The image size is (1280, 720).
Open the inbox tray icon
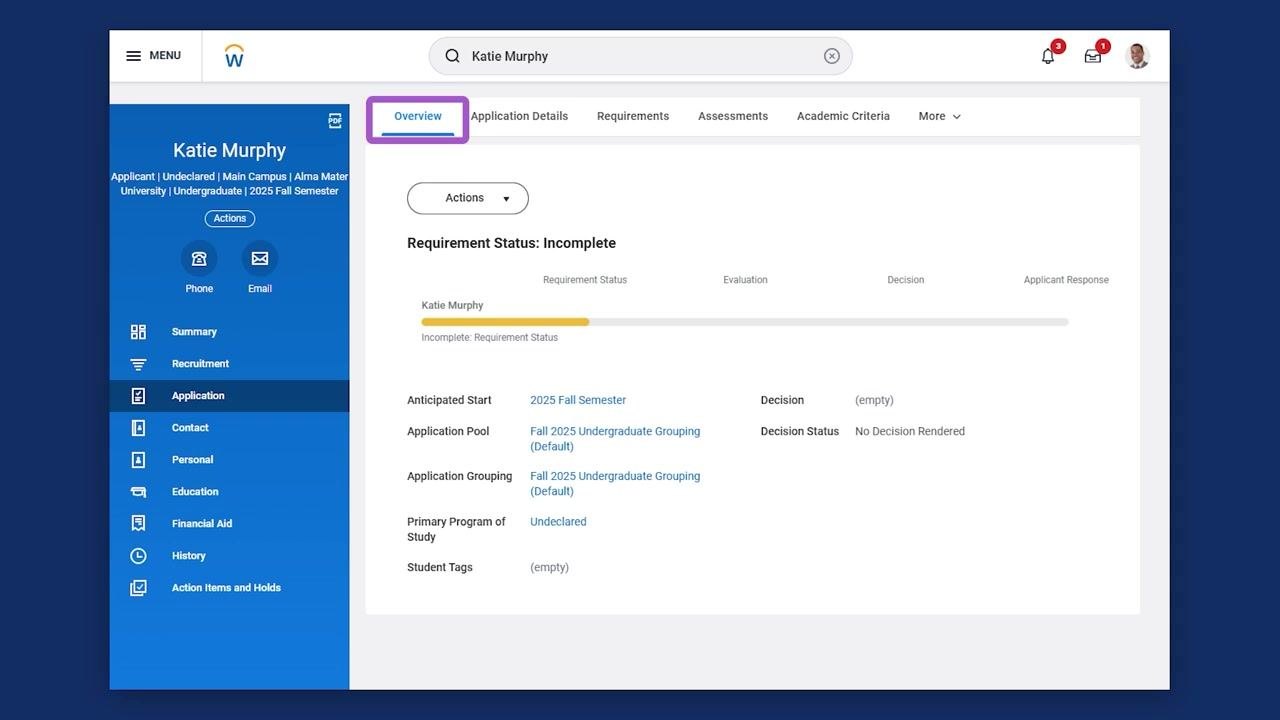(1093, 56)
